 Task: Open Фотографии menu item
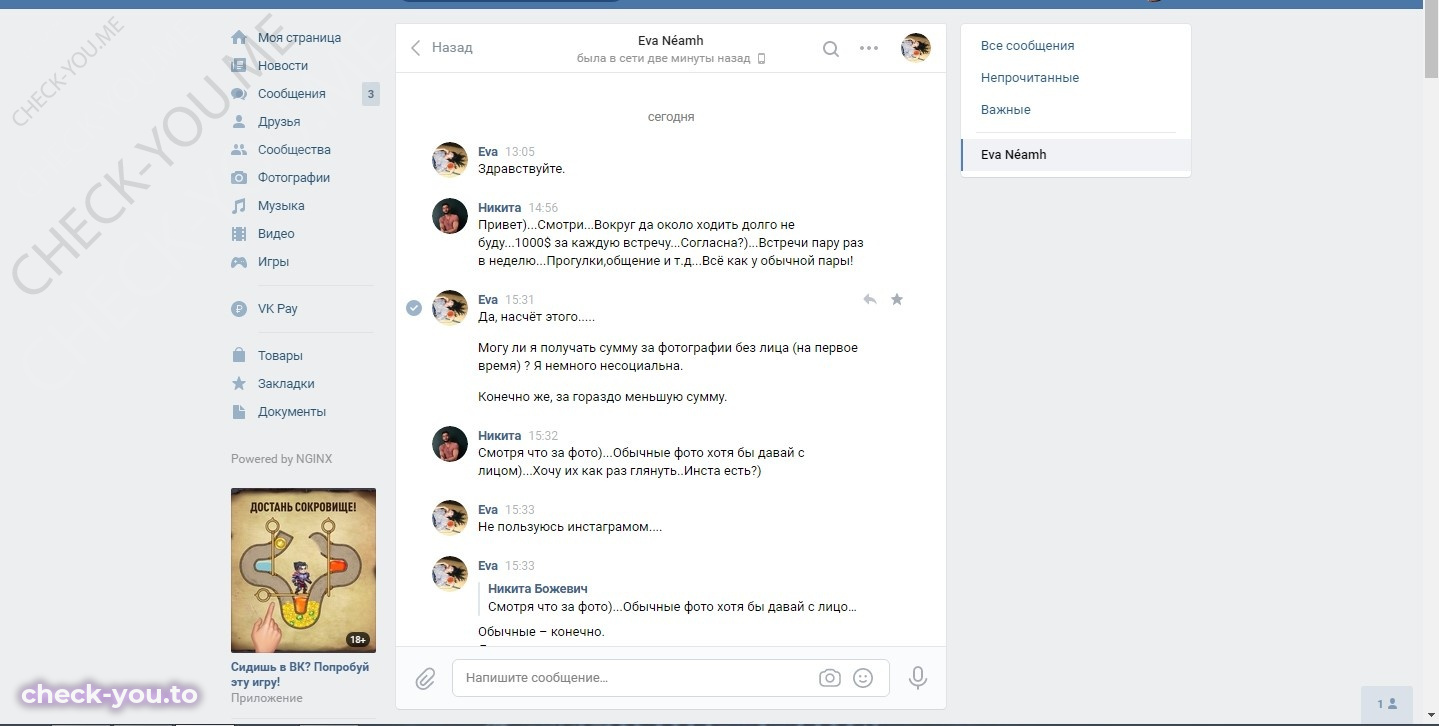coord(294,178)
